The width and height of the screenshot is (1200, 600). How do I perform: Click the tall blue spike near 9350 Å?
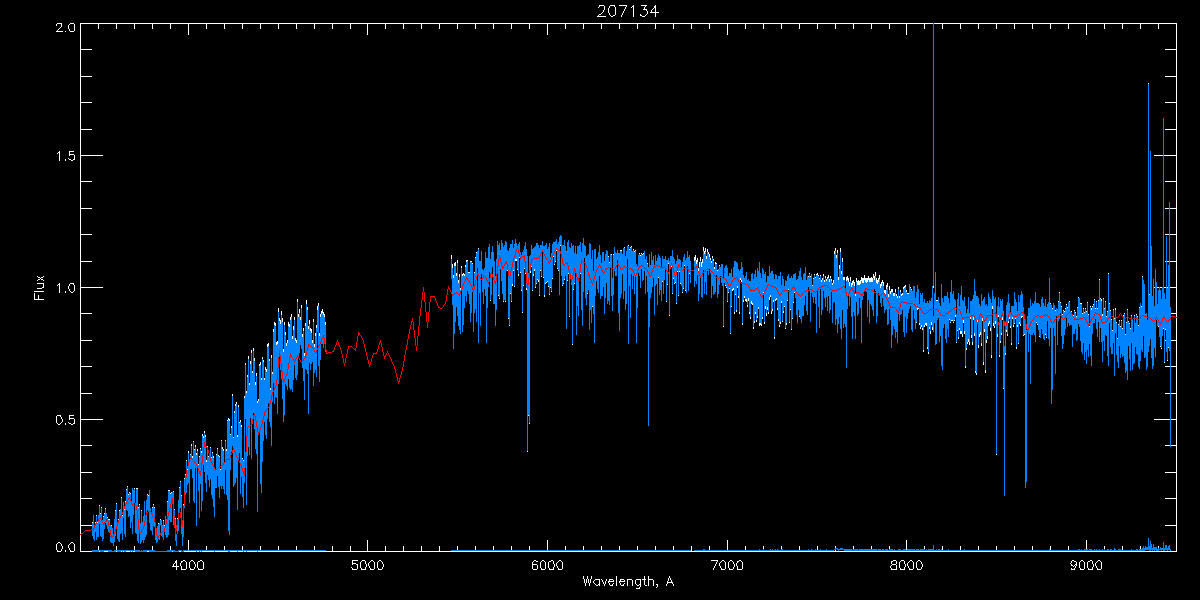click(1148, 150)
